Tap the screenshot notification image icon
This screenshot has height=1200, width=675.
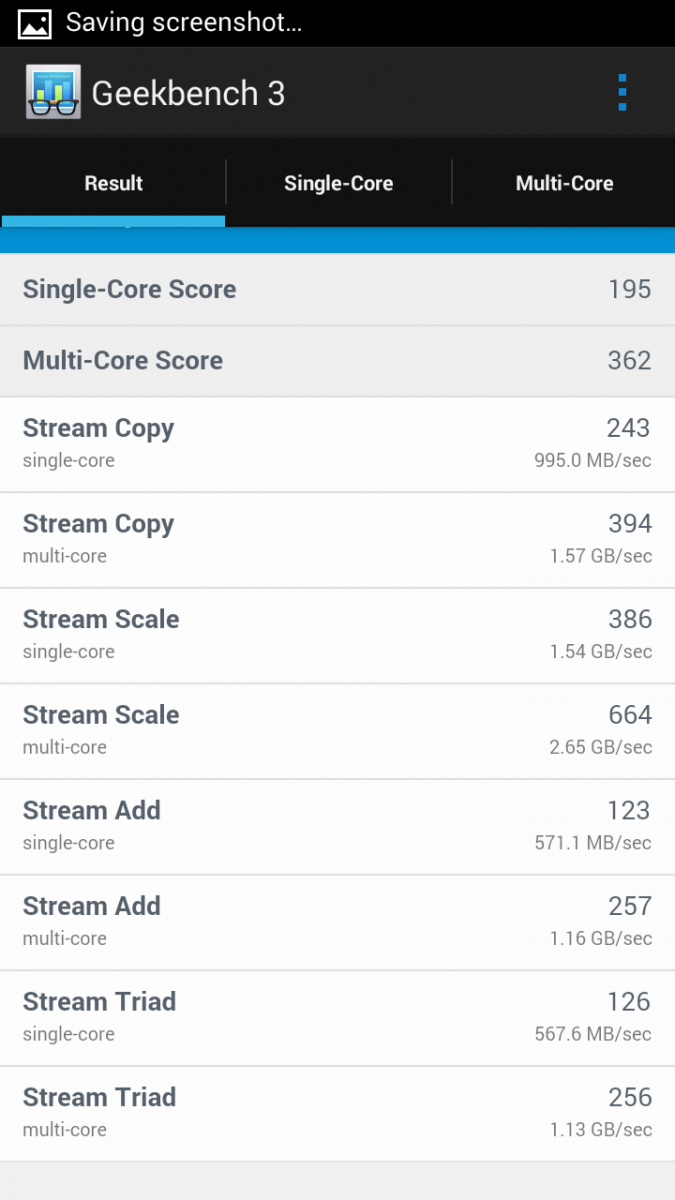point(35,23)
